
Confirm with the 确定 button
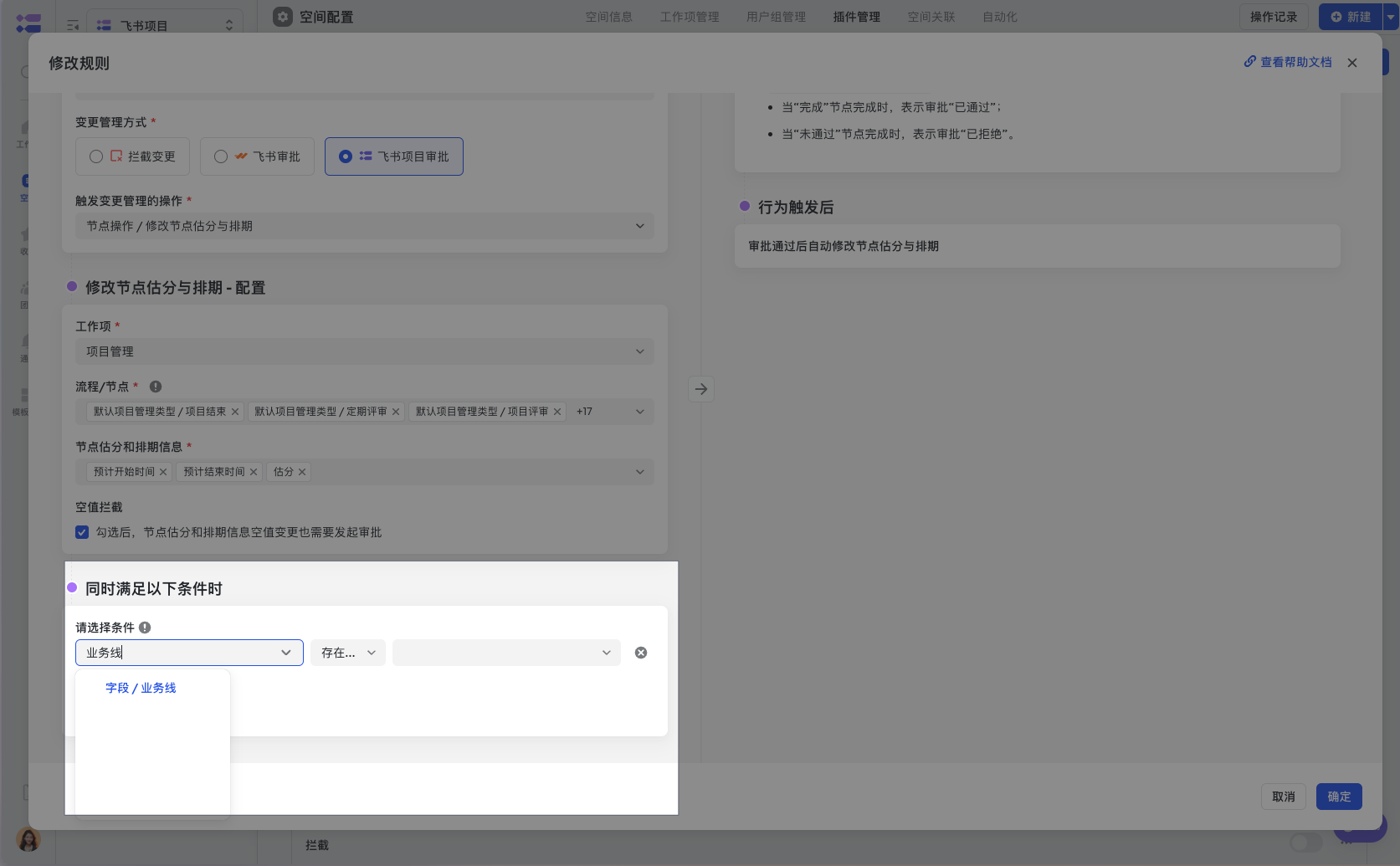[x=1339, y=797]
